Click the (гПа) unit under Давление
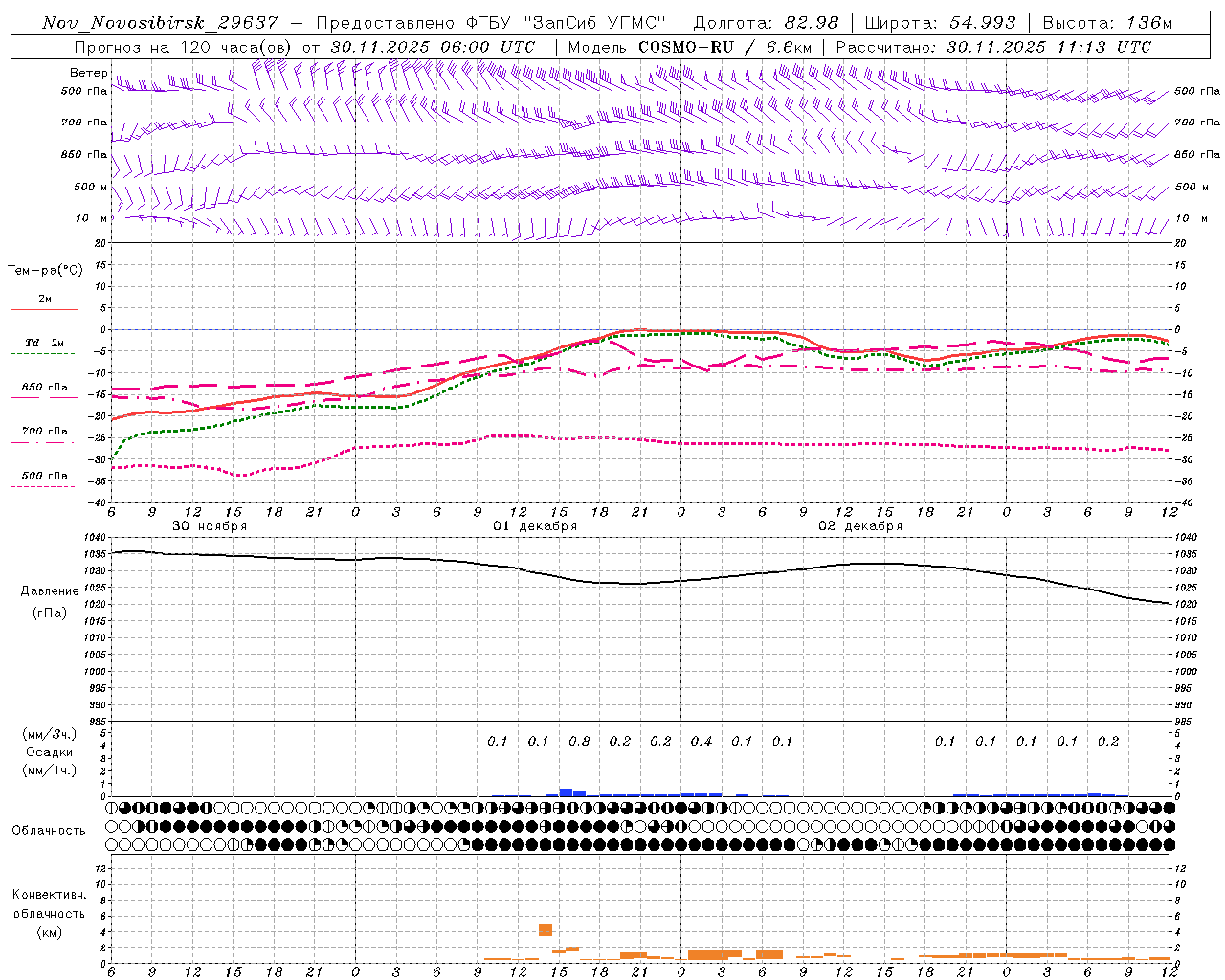Screen dimensions: 1225x980 point(50,612)
